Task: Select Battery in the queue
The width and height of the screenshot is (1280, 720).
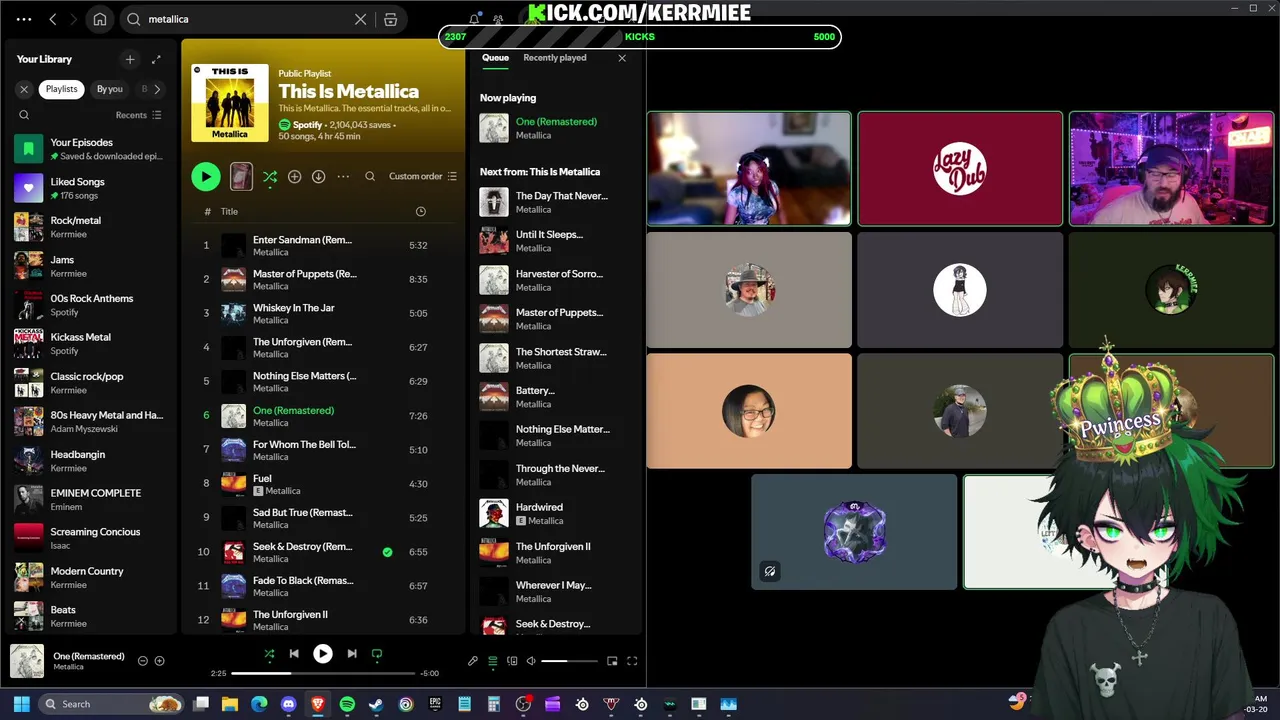Action: point(555,397)
